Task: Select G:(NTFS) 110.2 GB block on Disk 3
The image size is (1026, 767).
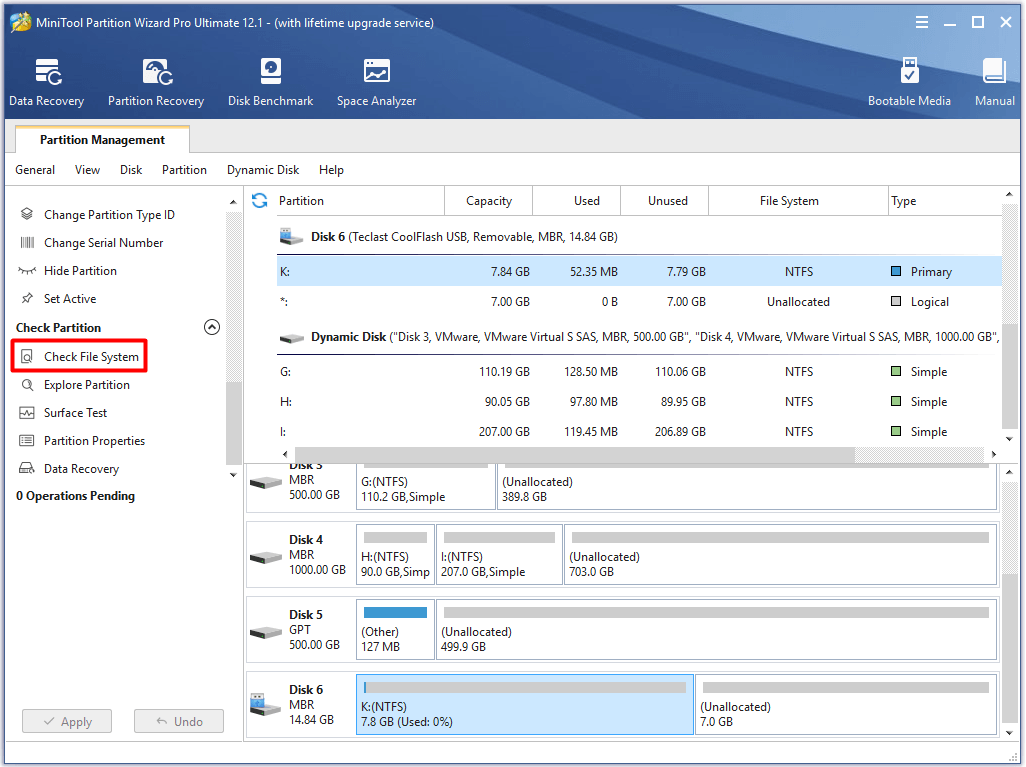Action: click(x=426, y=486)
